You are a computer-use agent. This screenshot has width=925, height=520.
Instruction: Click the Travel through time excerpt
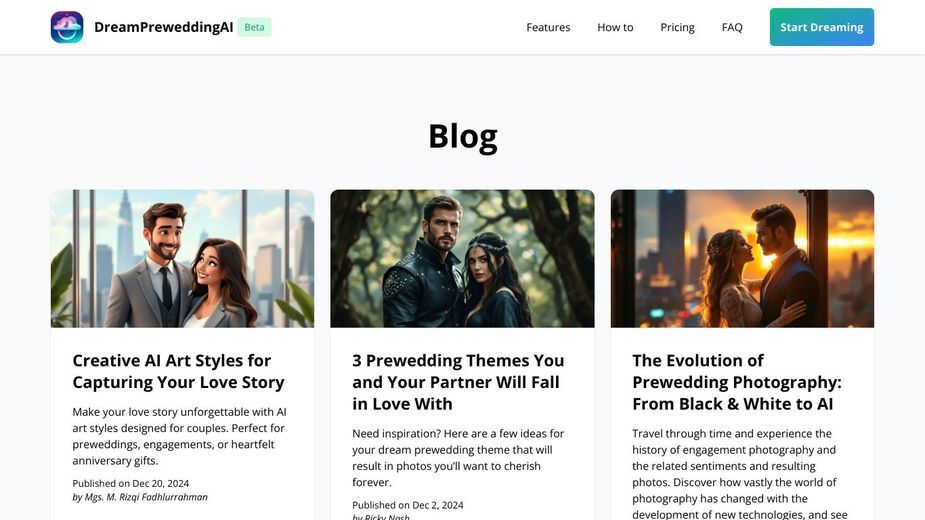(740, 474)
